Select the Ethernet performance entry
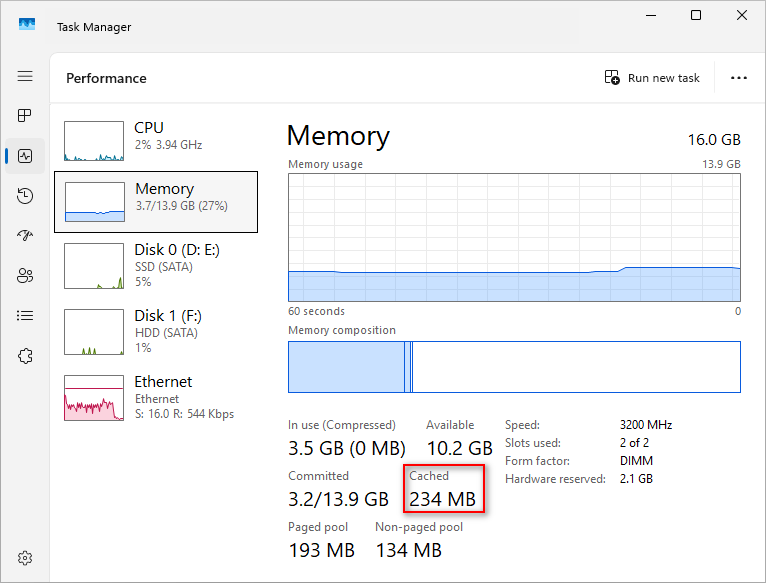The height and width of the screenshot is (583, 766). (x=156, y=397)
